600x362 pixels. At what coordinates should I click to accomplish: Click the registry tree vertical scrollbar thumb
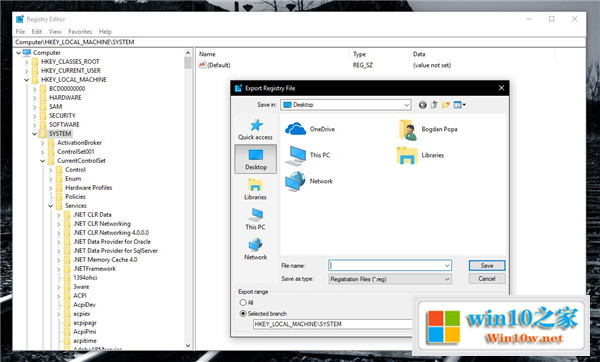188,62
